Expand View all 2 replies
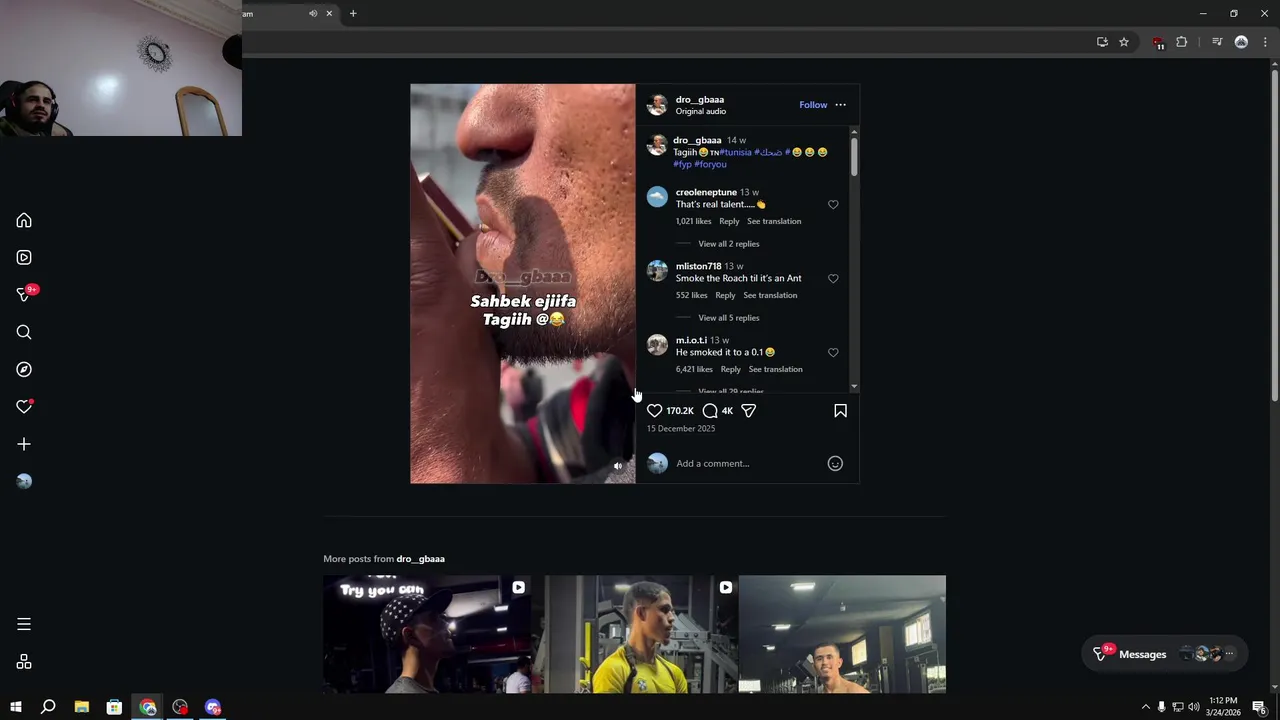The width and height of the screenshot is (1280, 720). point(729,244)
